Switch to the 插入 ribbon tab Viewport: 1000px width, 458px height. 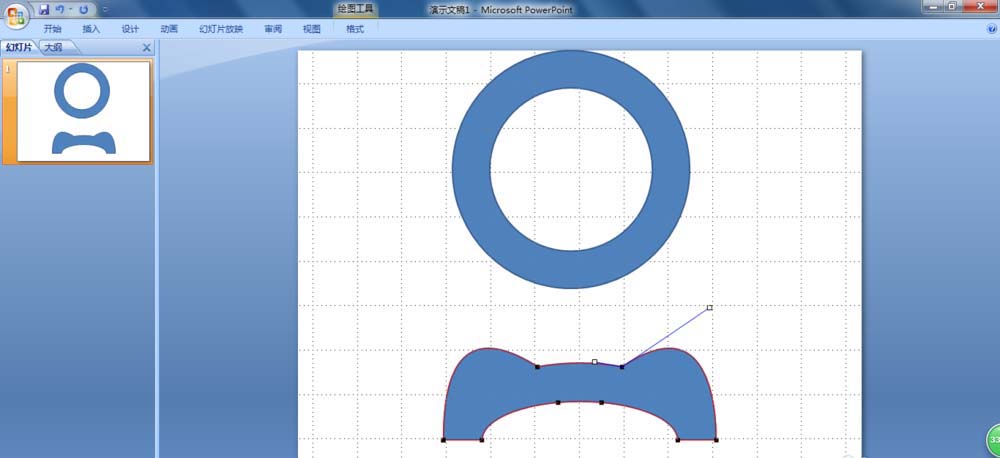91,29
